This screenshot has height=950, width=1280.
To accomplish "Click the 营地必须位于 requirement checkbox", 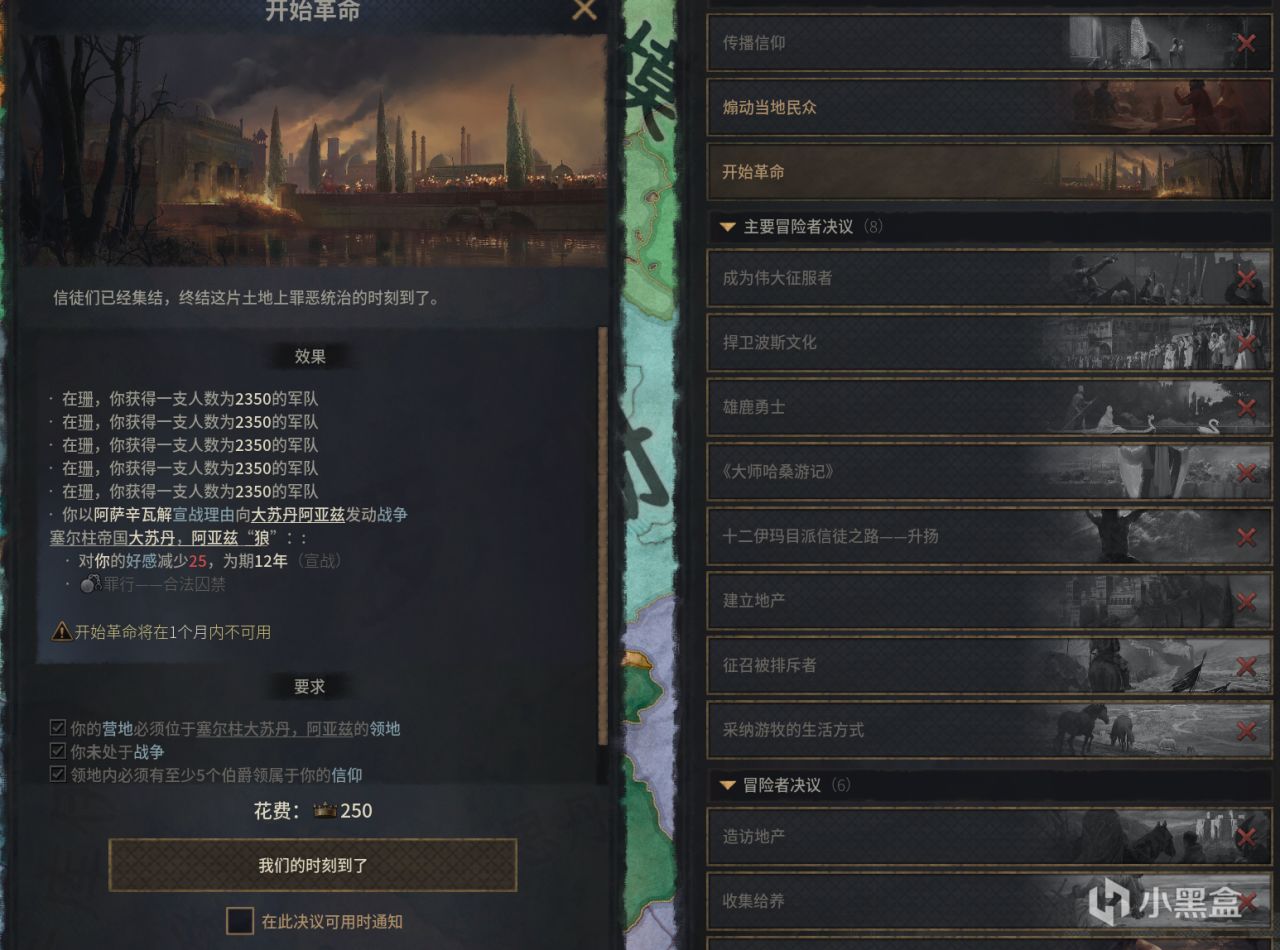I will [x=57, y=729].
